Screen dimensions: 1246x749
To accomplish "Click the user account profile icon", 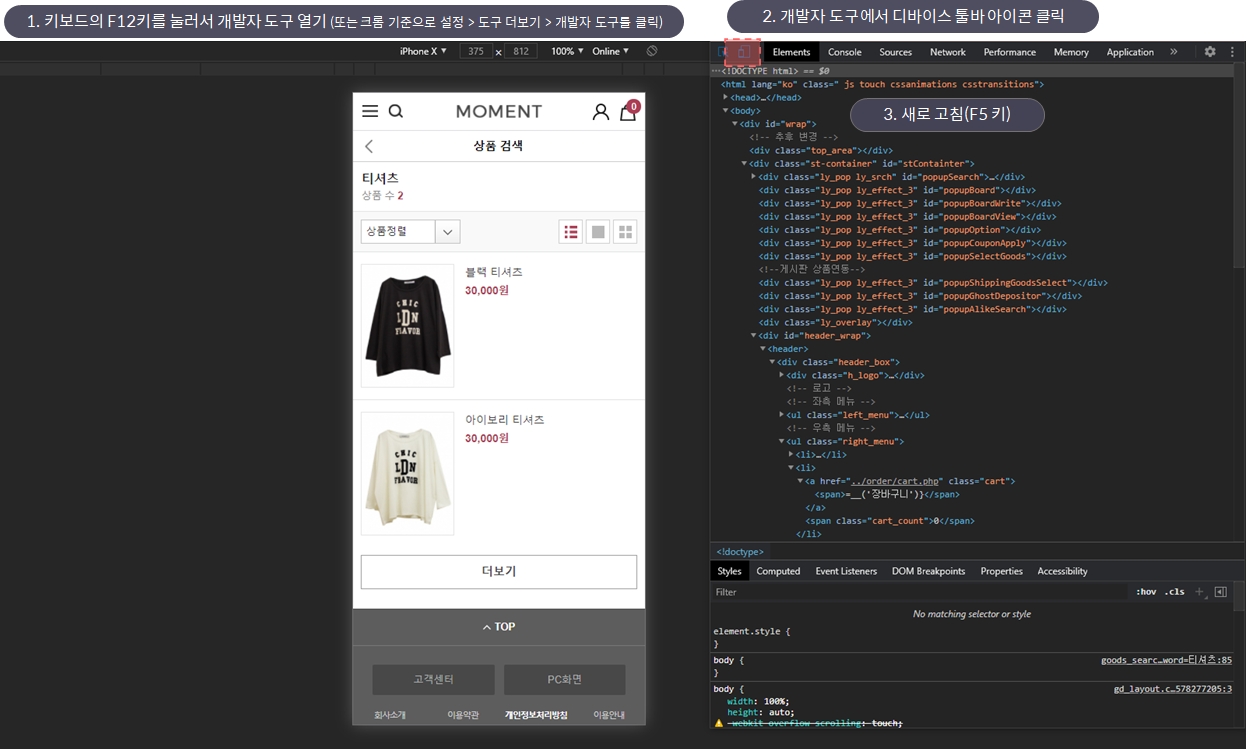I will coord(600,112).
